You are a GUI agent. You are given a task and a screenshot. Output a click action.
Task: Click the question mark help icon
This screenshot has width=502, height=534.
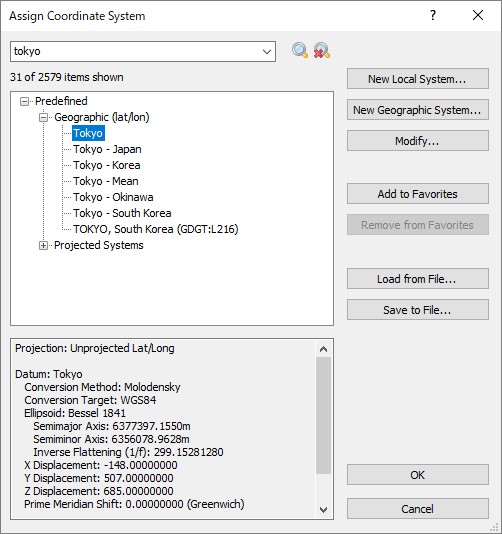pos(433,15)
